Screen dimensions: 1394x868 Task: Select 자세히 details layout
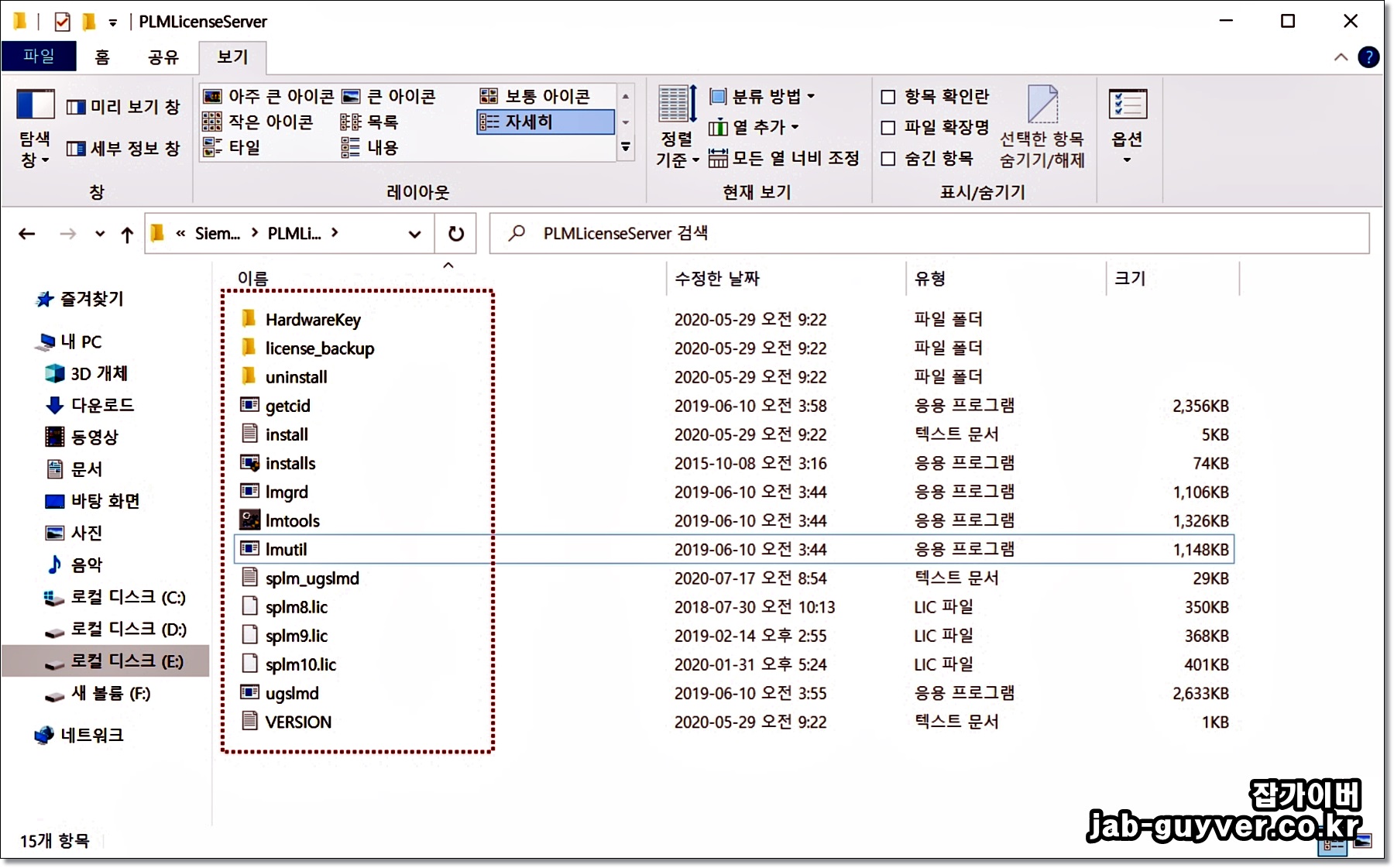coord(545,122)
